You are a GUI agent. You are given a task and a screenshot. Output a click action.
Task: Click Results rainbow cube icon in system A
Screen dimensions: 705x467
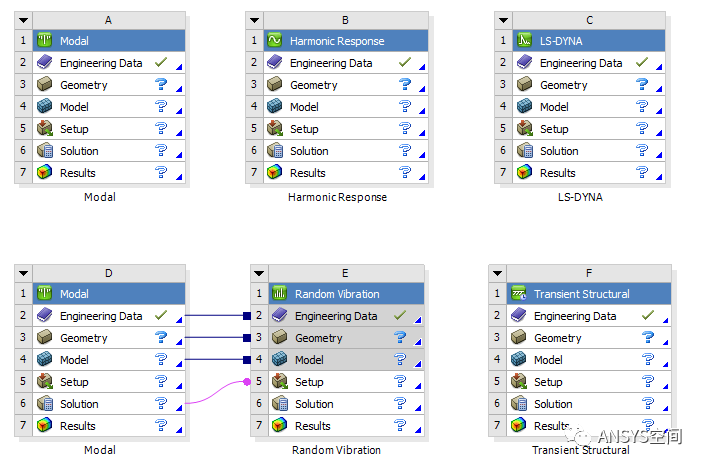point(45,172)
